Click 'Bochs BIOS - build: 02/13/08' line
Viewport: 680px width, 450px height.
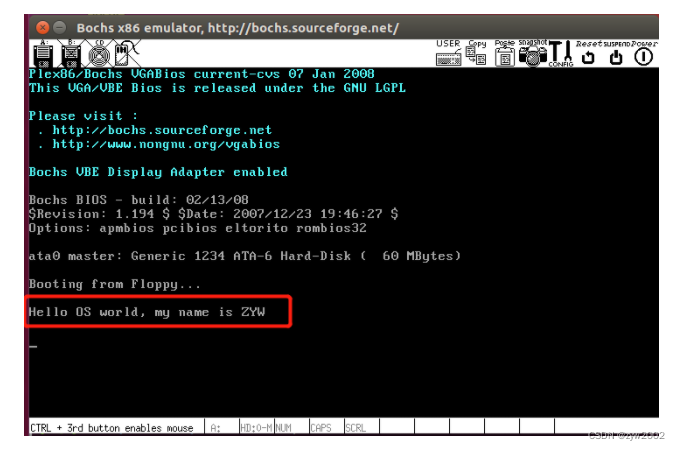pyautogui.click(x=139, y=200)
